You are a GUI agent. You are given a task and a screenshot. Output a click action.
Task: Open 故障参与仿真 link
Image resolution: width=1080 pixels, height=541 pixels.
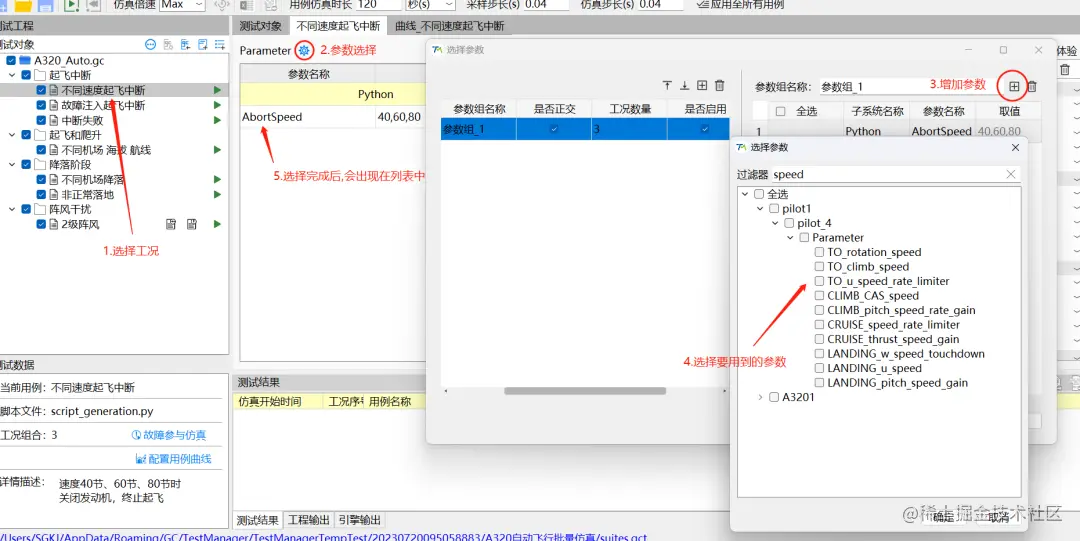[x=169, y=435]
